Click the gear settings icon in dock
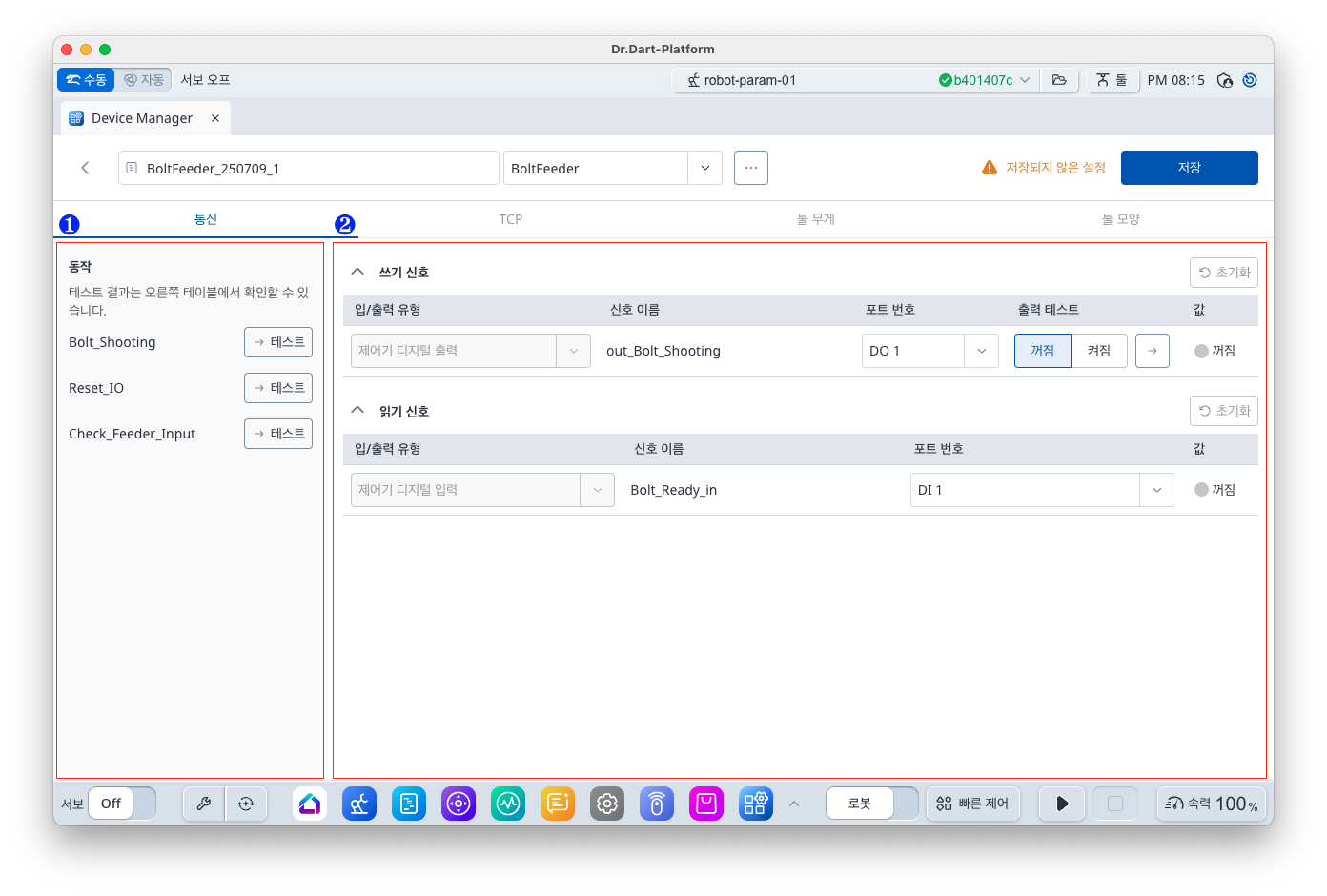Image resolution: width=1327 pixels, height=896 pixels. 607,804
